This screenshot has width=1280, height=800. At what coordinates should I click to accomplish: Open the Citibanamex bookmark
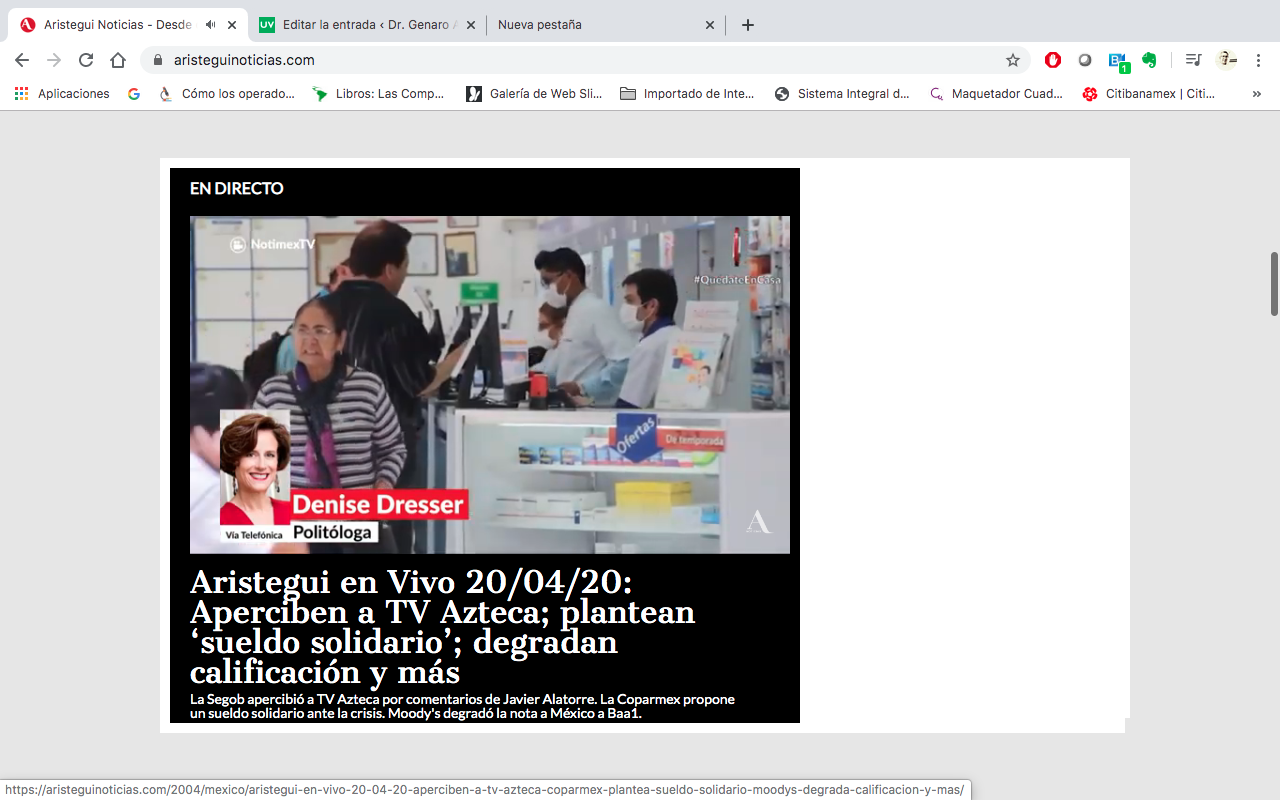tap(1149, 94)
